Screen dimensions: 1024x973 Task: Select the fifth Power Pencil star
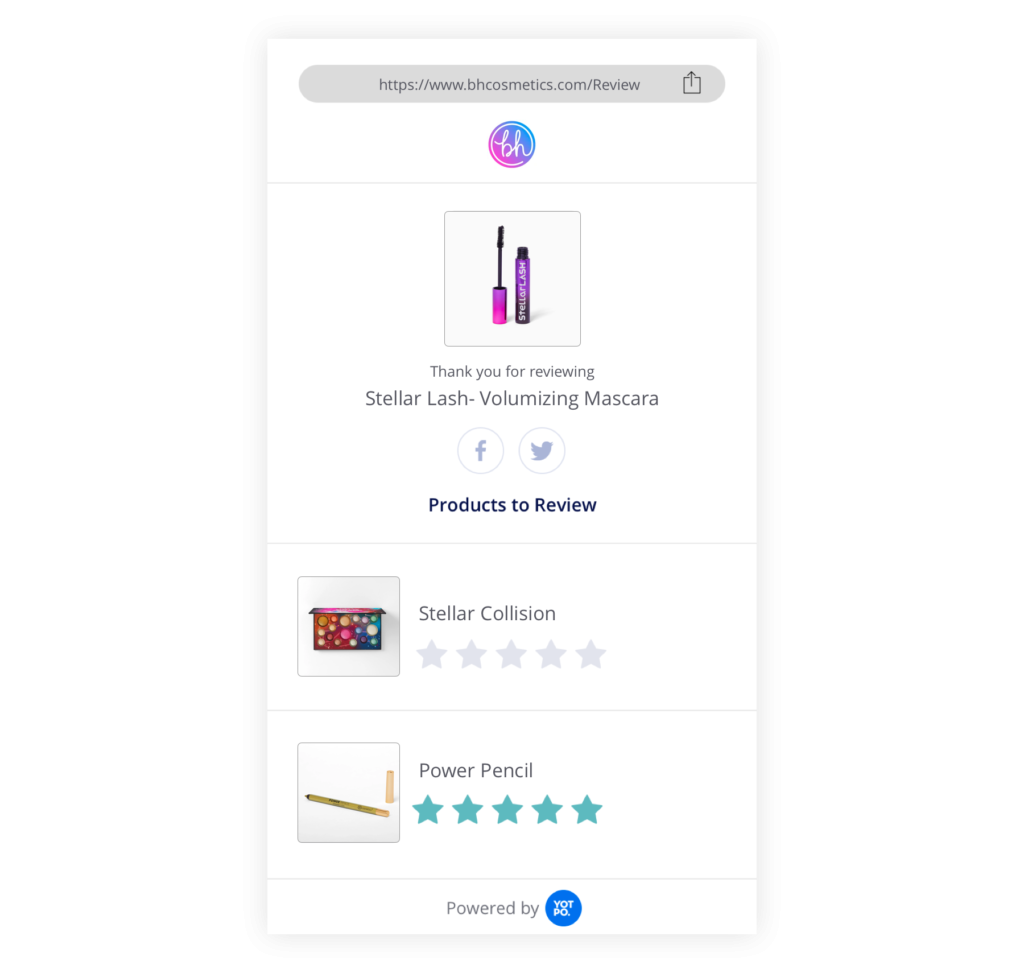587,810
